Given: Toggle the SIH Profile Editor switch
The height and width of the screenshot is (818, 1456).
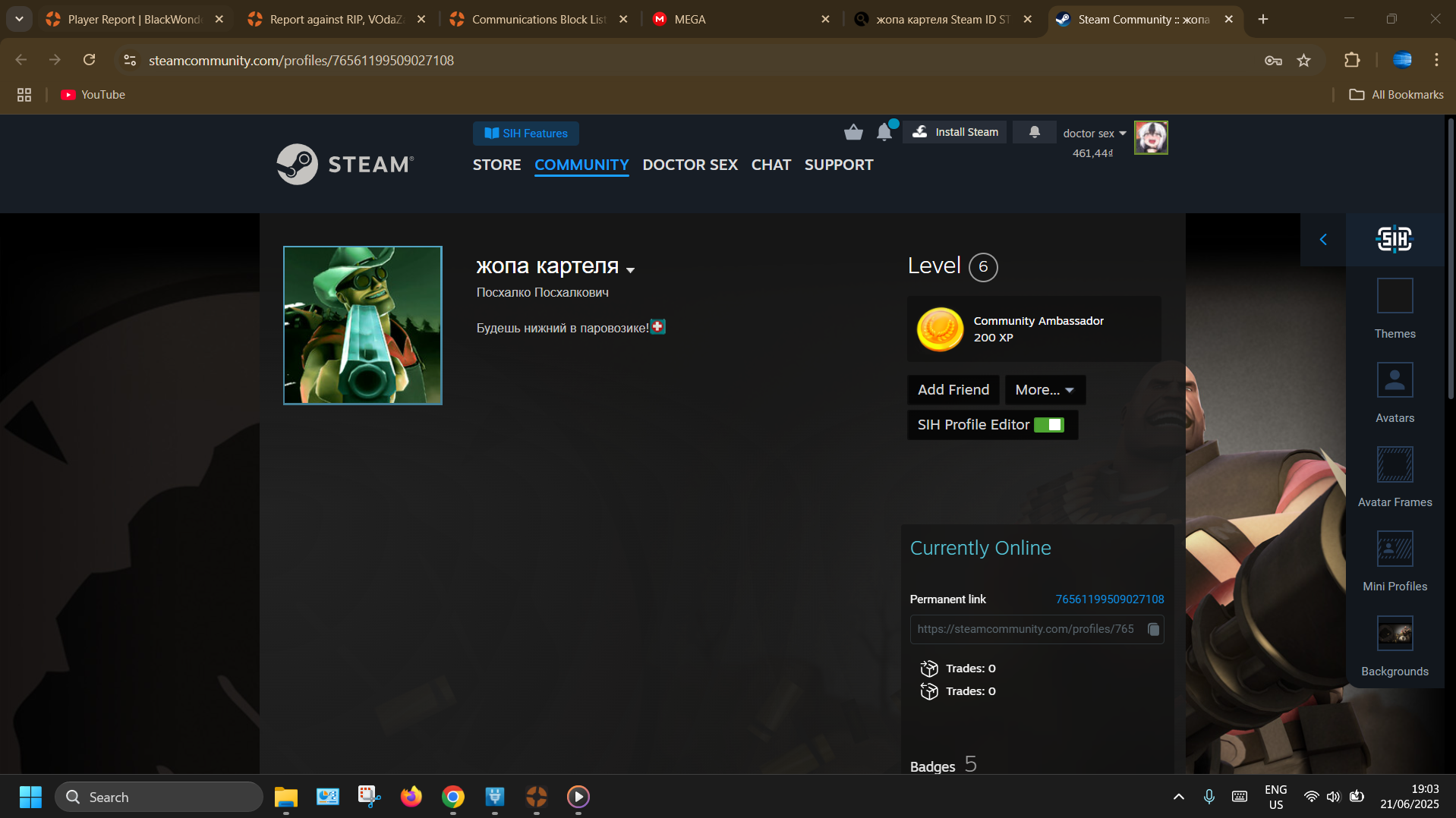Looking at the screenshot, I should click(1049, 425).
